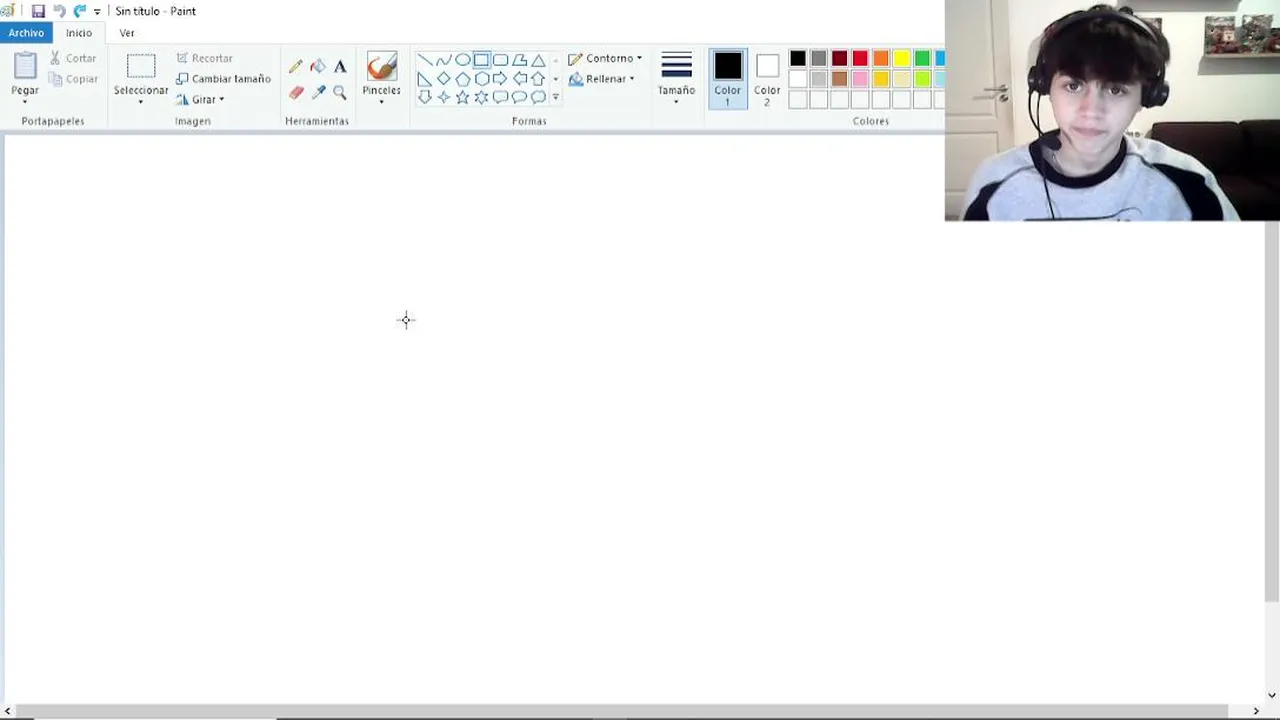Switch to the Ver tab
The image size is (1280, 720).
[127, 33]
